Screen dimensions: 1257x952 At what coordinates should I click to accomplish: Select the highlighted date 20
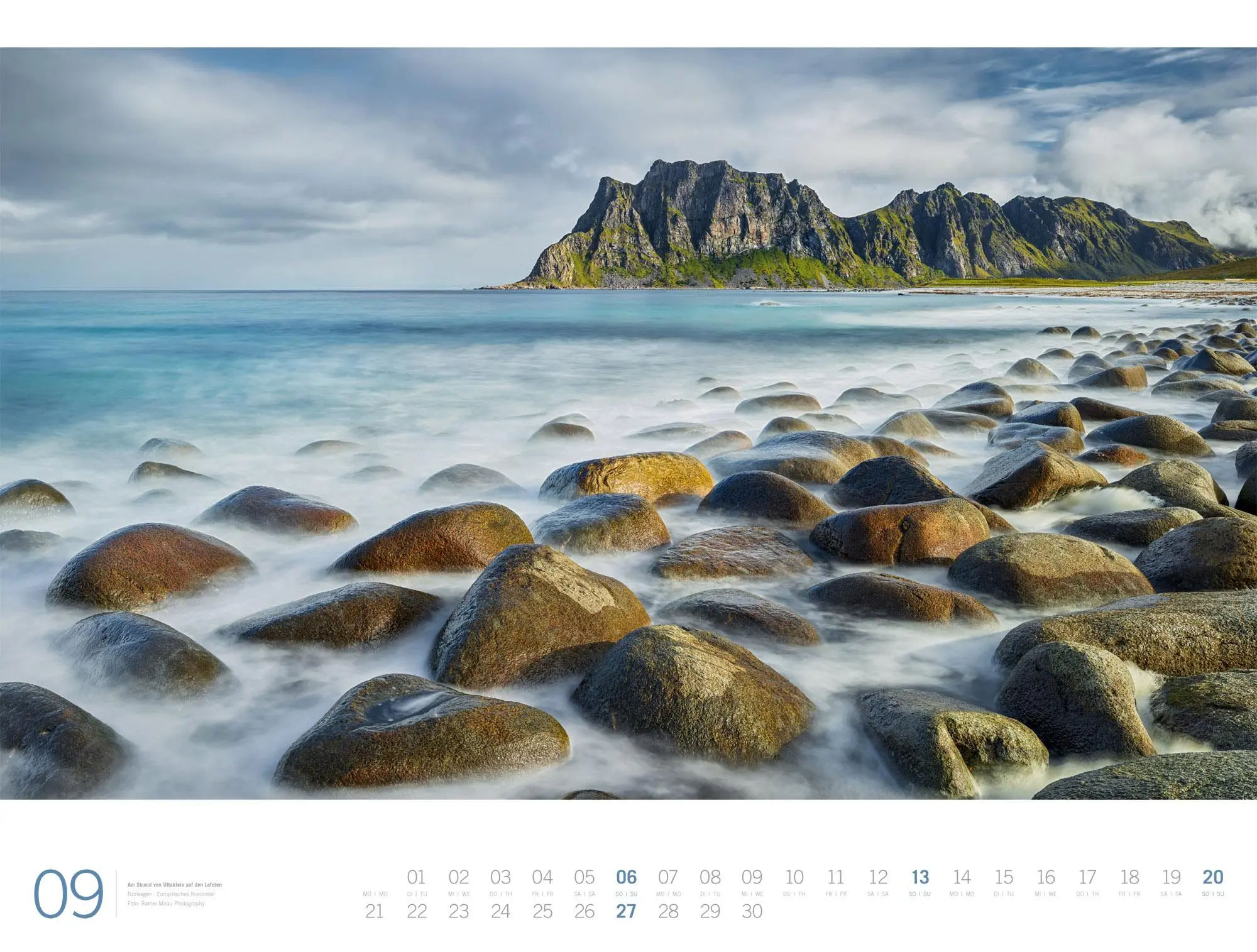point(1212,877)
